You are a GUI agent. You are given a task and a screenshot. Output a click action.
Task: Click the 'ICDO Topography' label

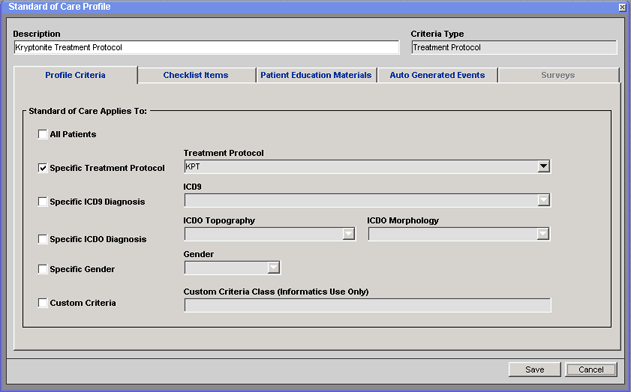pyautogui.click(x=219, y=221)
